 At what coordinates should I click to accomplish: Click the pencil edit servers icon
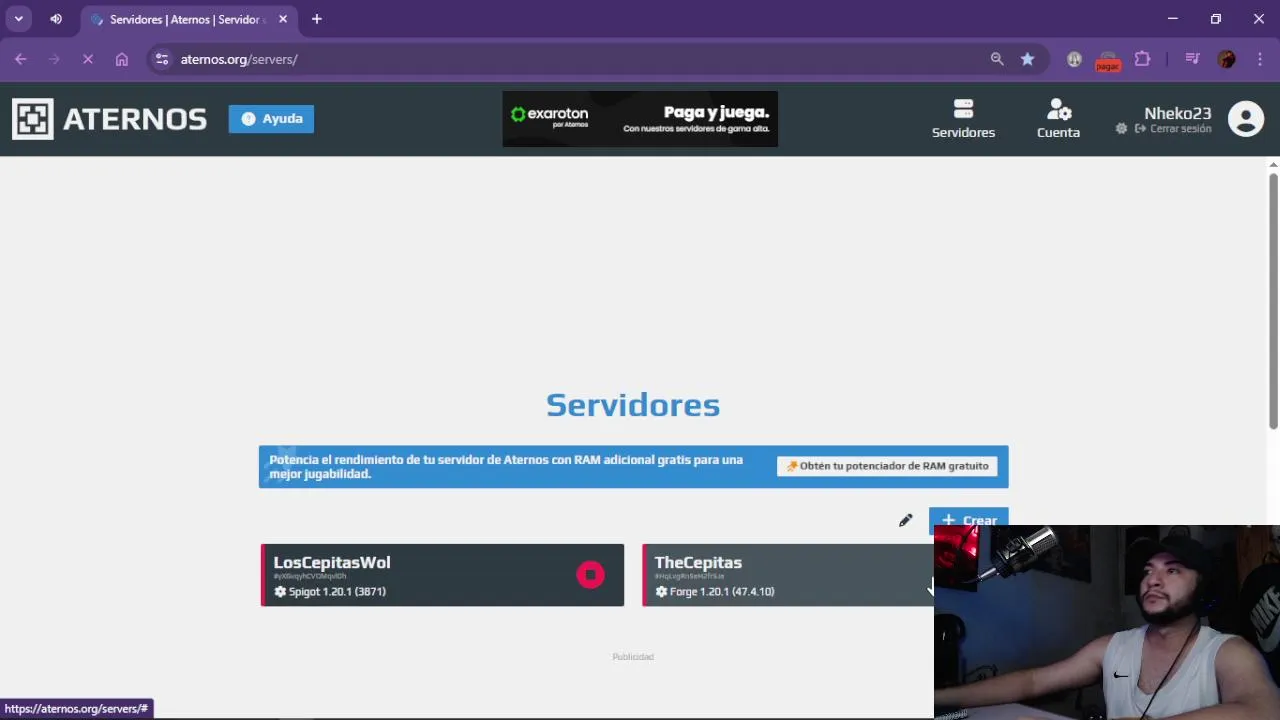click(x=905, y=520)
